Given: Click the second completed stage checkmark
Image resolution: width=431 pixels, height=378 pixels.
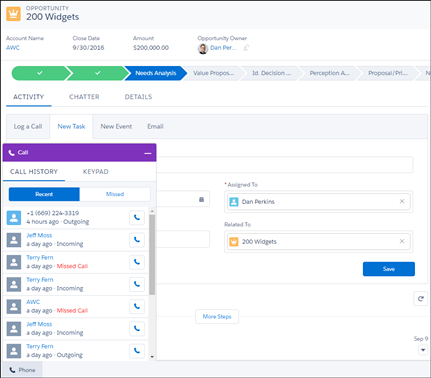Looking at the screenshot, I should [98, 73].
